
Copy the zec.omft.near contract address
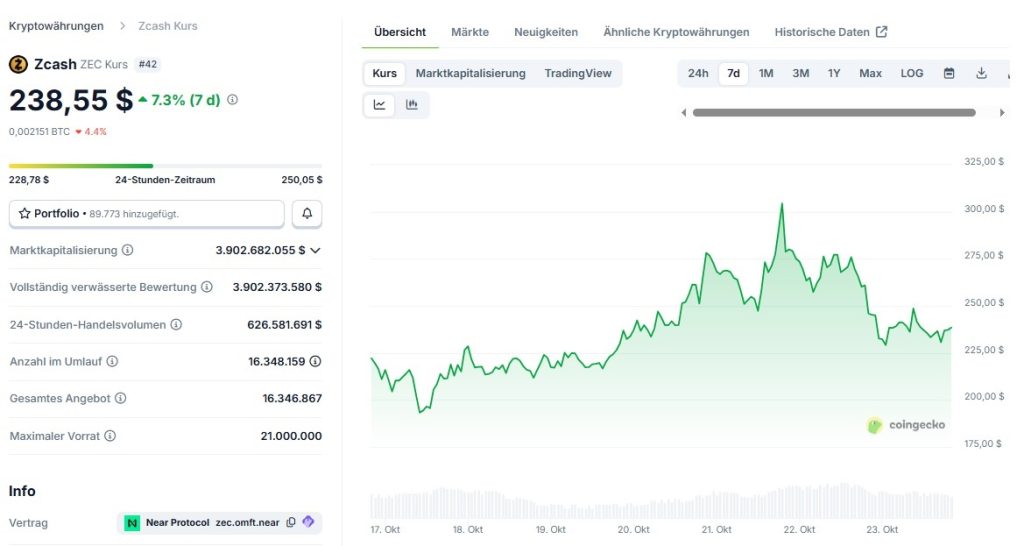[291, 522]
